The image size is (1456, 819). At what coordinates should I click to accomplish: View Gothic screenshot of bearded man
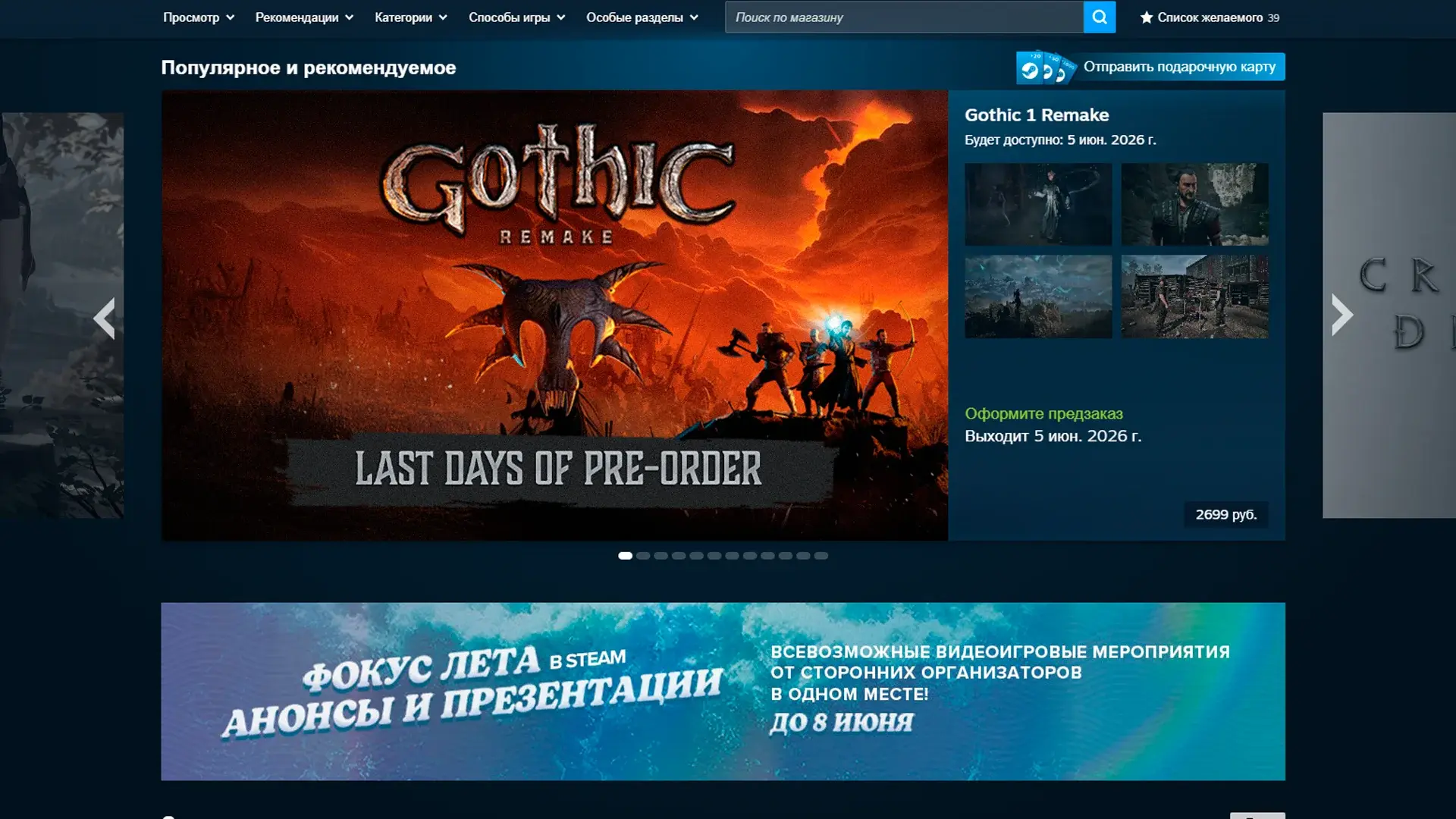(x=1194, y=204)
